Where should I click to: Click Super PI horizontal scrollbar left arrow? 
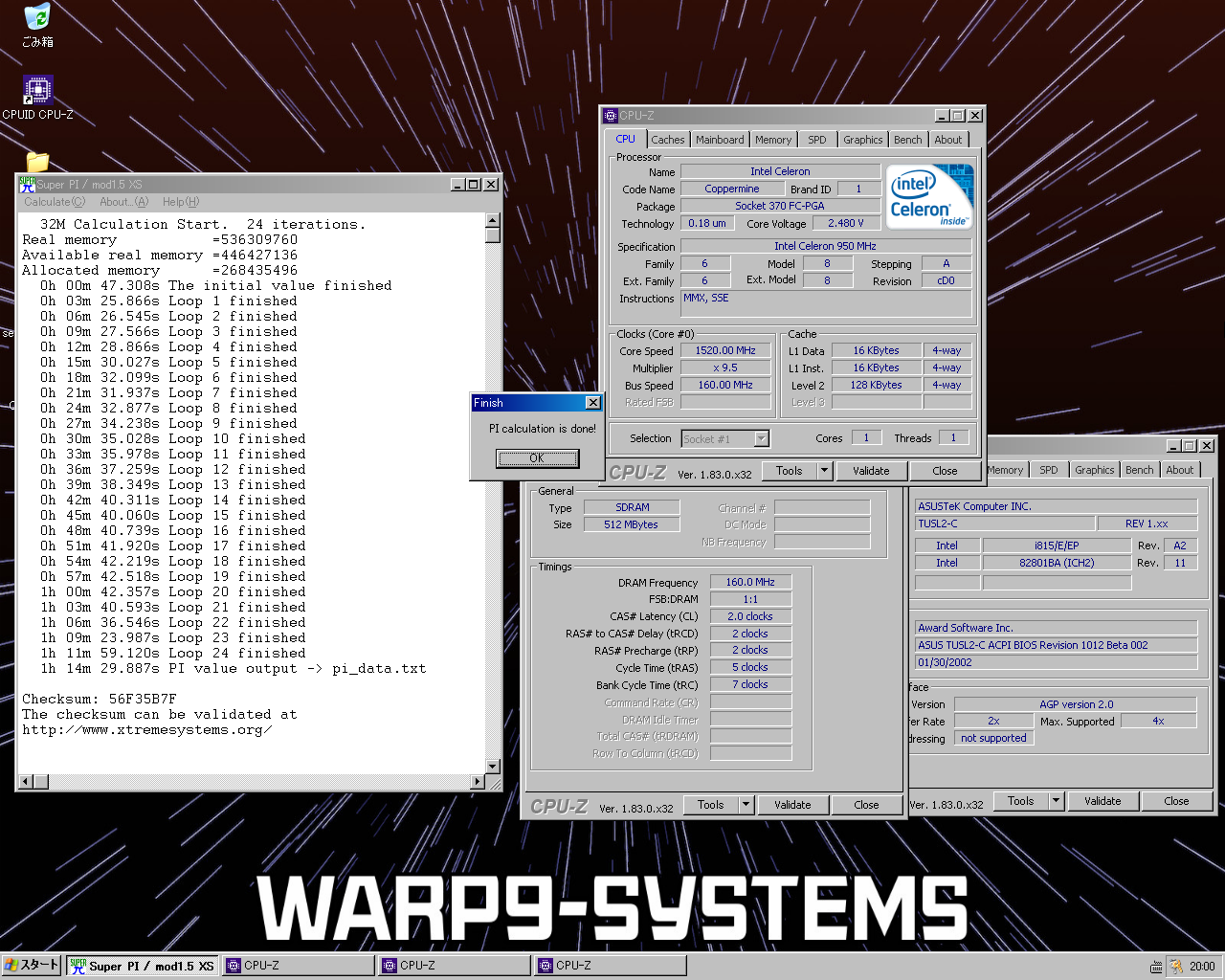[x=26, y=782]
